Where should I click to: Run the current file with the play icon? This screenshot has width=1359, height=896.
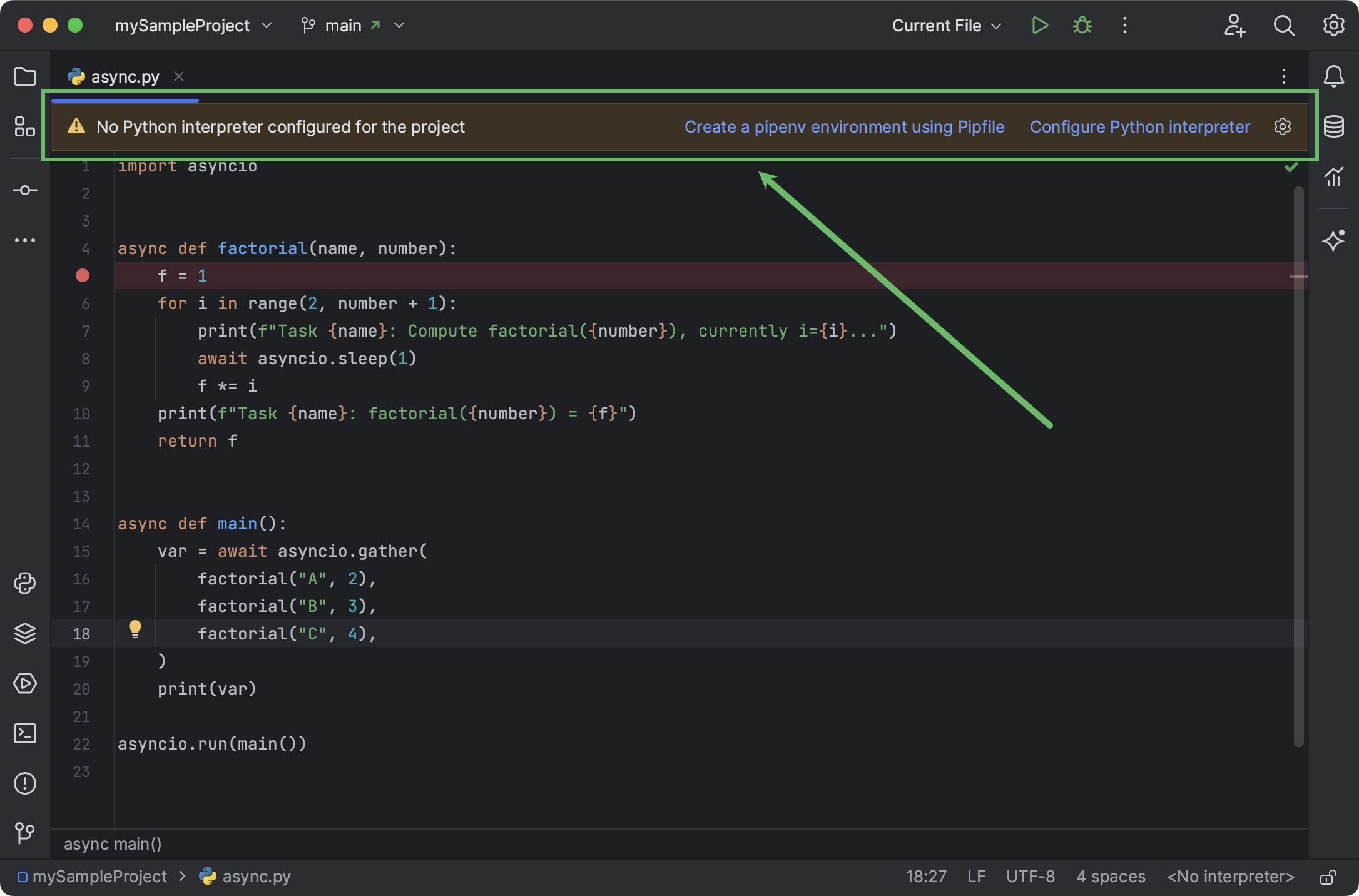pos(1039,26)
